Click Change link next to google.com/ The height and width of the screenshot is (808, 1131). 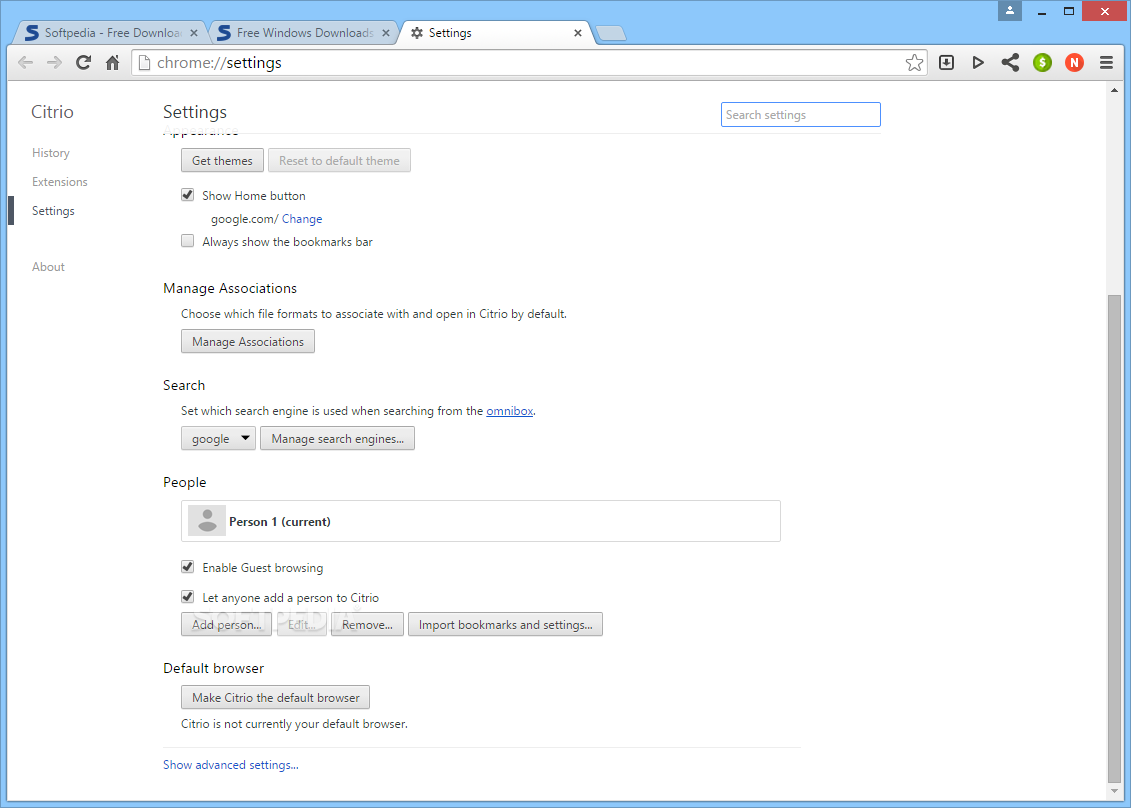[x=302, y=219]
